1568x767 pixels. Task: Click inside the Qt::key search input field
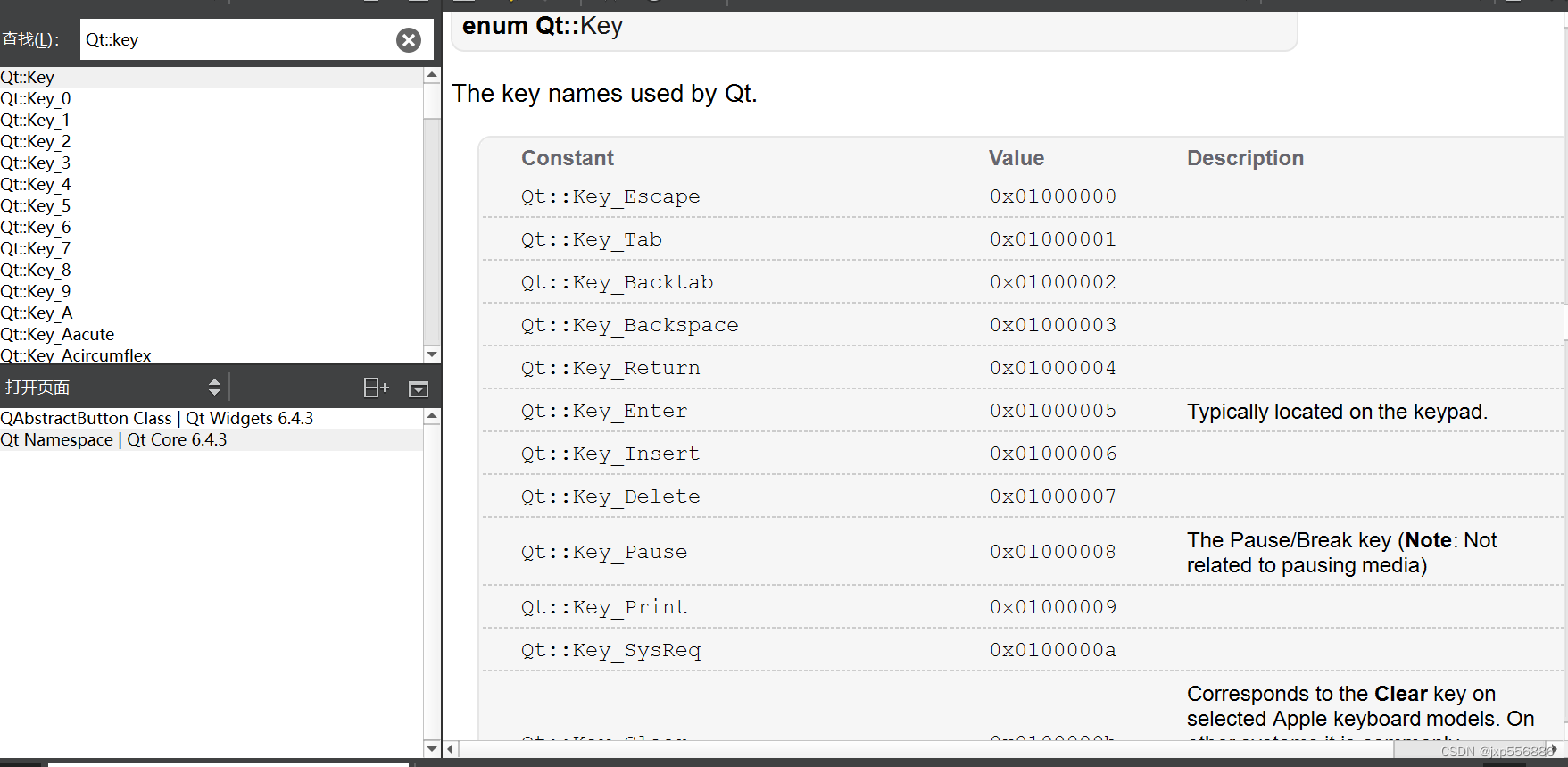coord(223,39)
